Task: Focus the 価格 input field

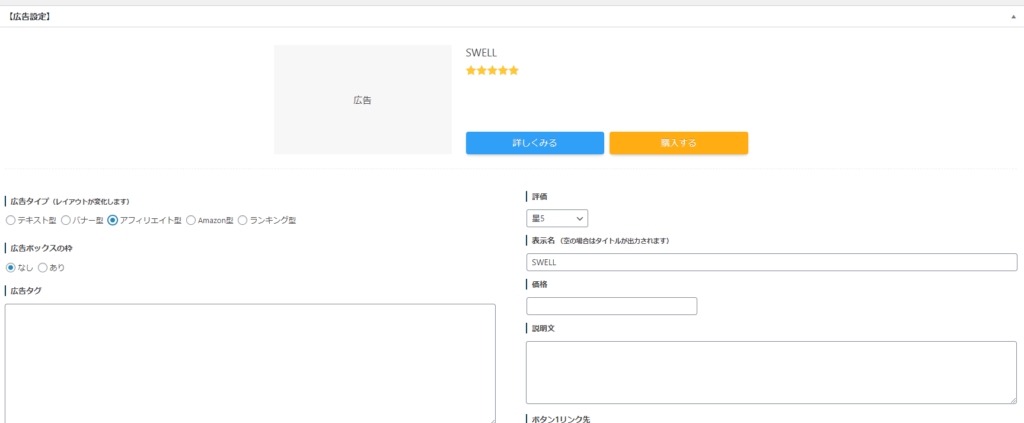Action: (x=611, y=306)
